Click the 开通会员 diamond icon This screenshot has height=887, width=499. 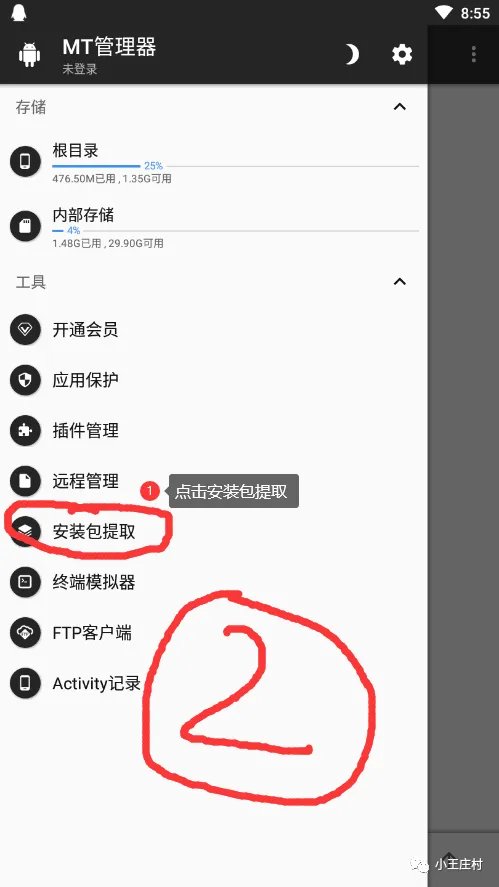point(25,330)
